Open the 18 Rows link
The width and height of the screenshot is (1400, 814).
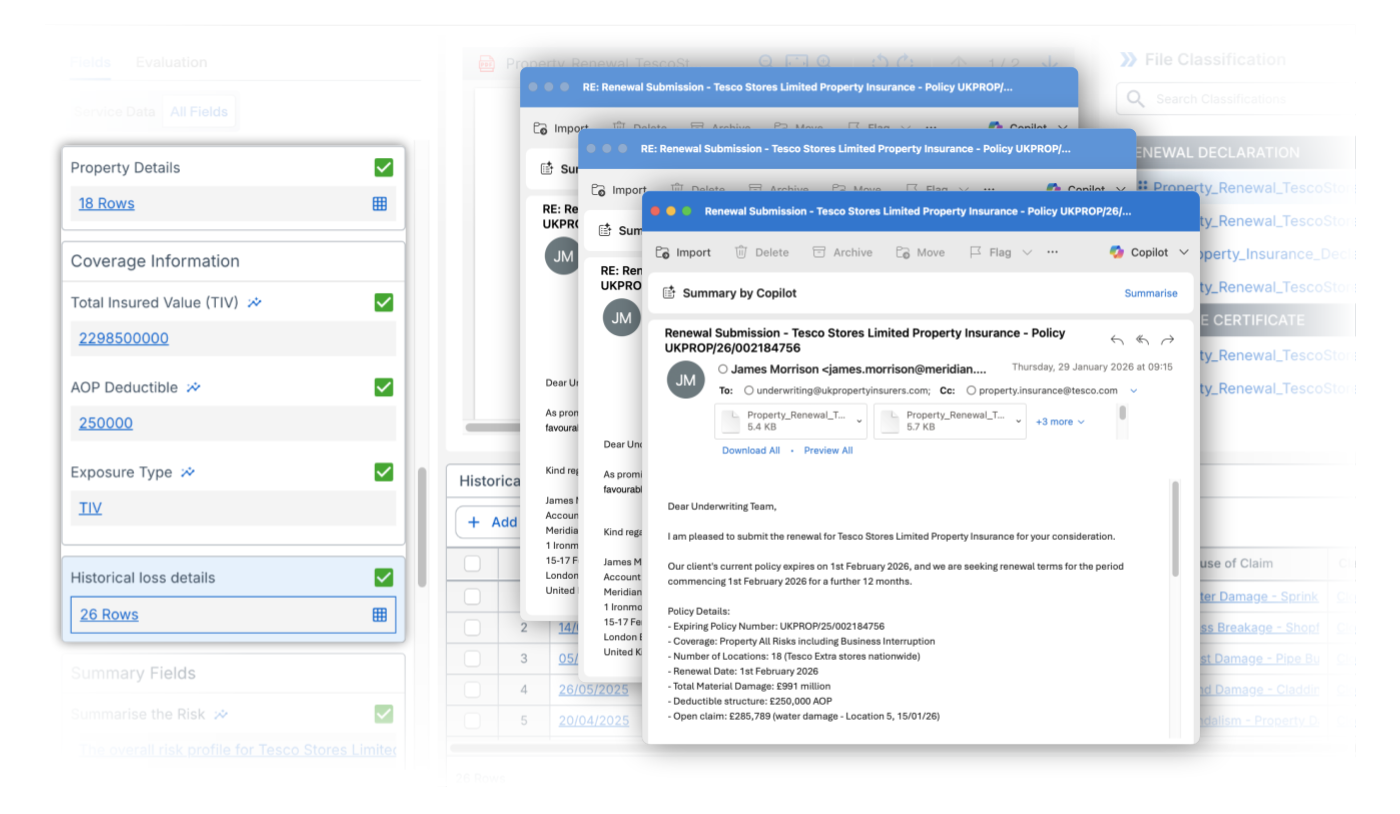click(x=106, y=203)
